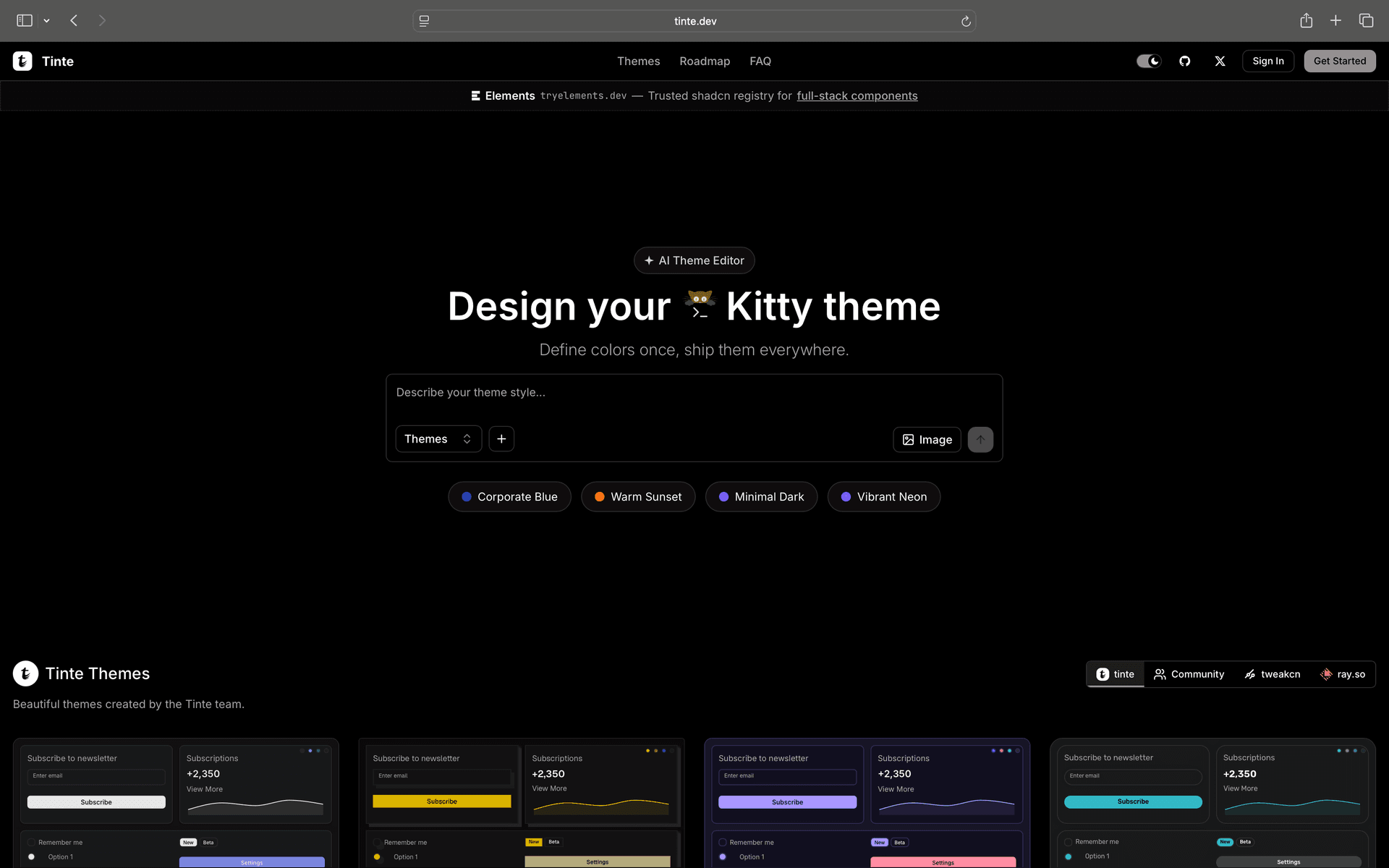Follow the full-stack components link
This screenshot has height=868, width=1389.
[857, 96]
